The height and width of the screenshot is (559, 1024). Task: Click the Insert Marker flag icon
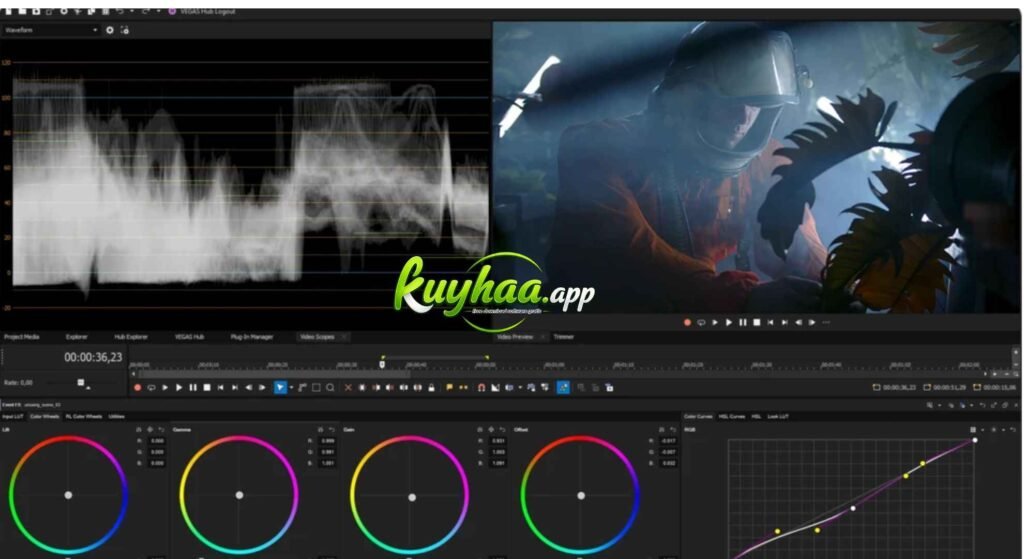coord(449,388)
